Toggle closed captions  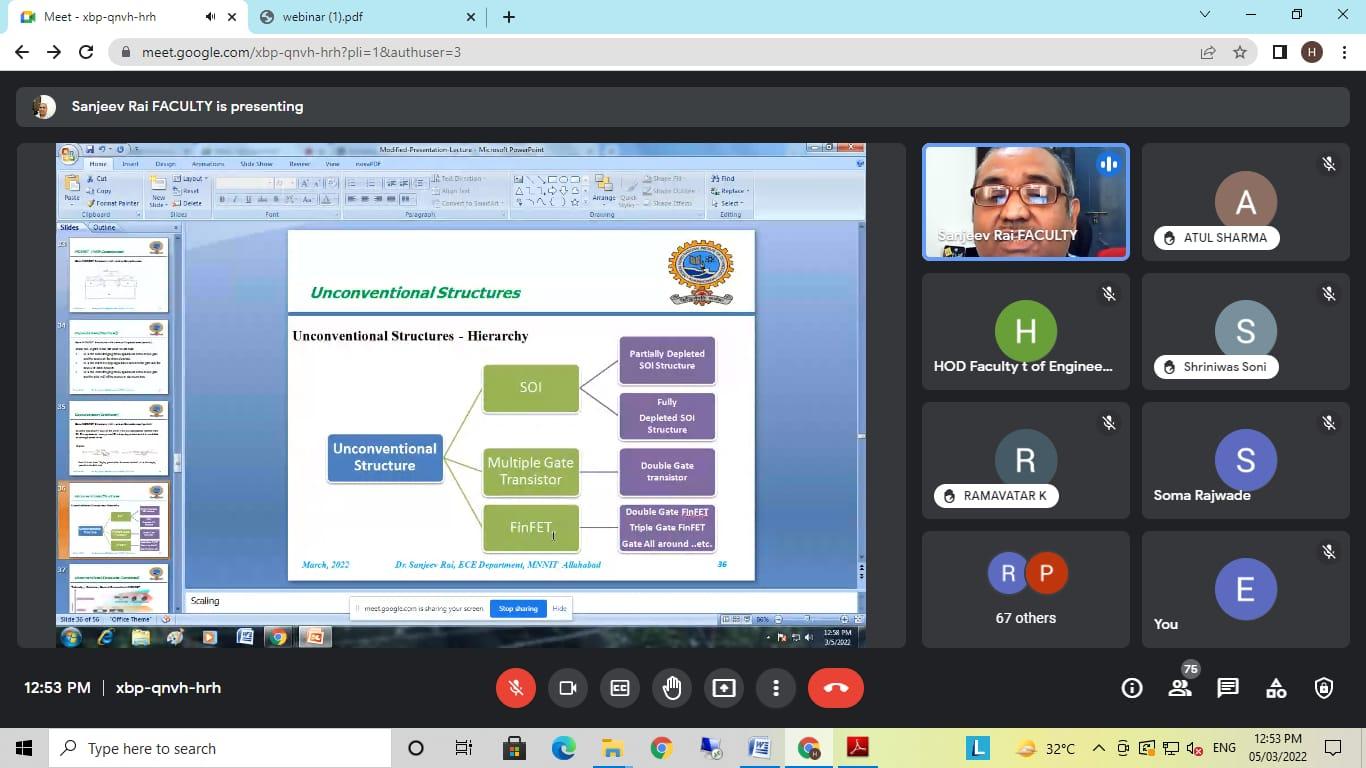[x=620, y=688]
